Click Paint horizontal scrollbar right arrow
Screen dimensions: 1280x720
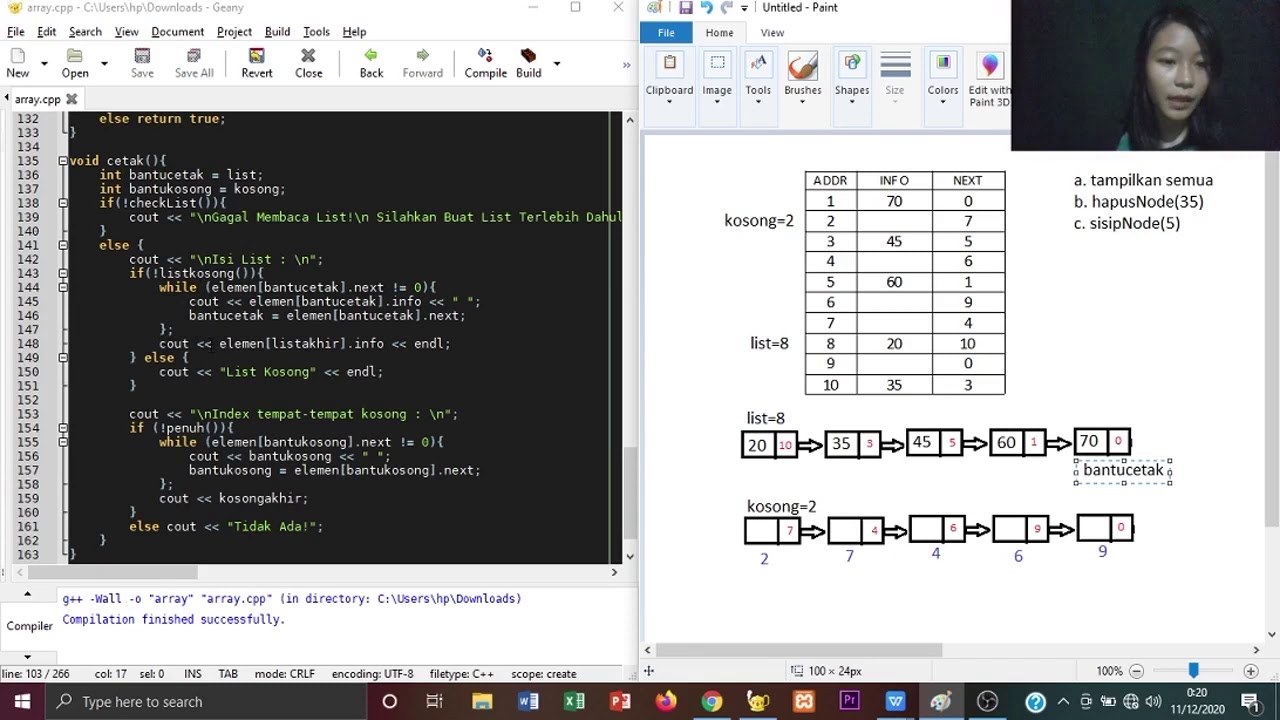pyautogui.click(x=1256, y=650)
